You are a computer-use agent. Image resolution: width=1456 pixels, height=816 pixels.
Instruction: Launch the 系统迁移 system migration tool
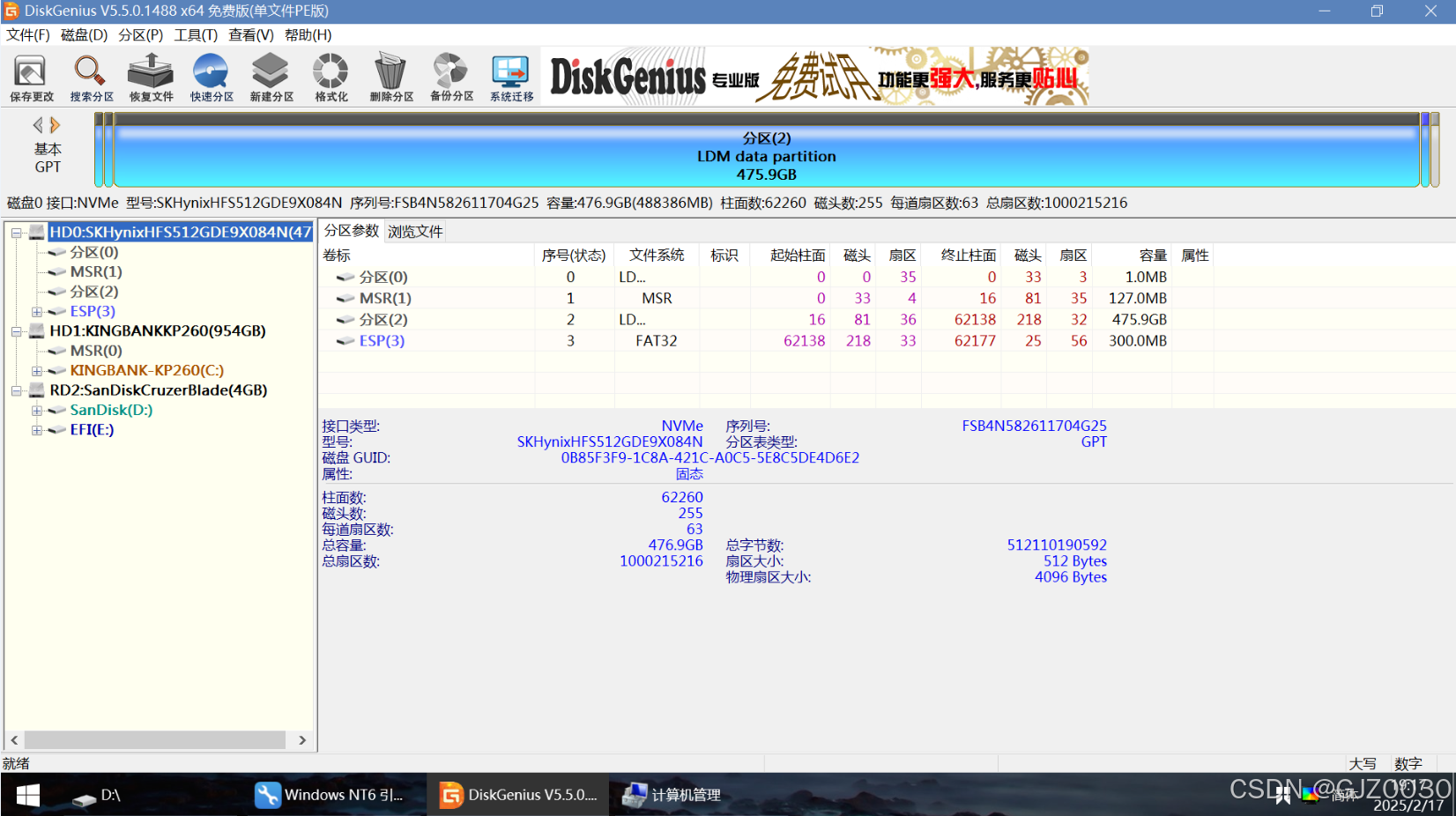tap(511, 78)
